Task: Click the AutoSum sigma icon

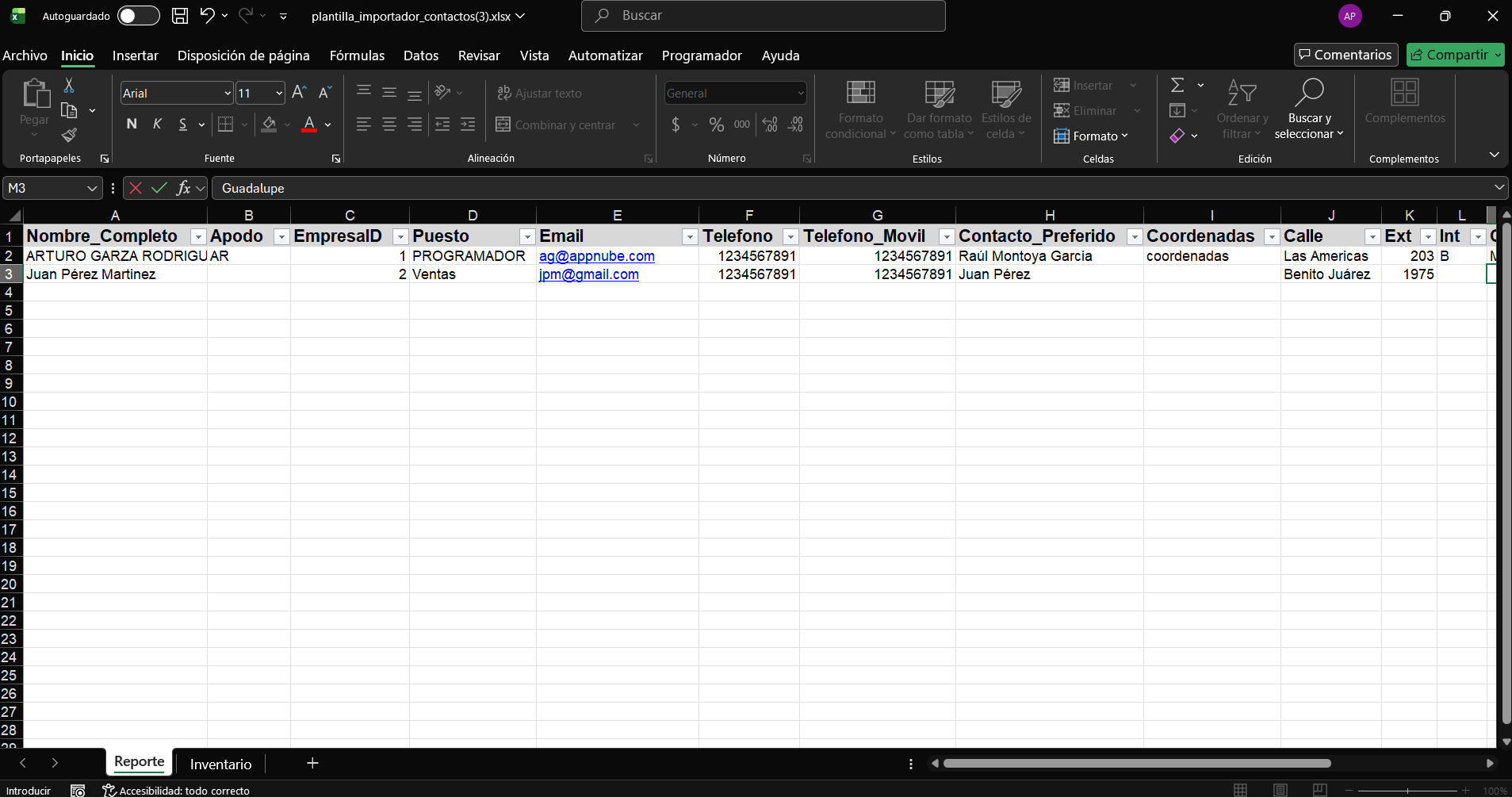Action: (x=1177, y=85)
